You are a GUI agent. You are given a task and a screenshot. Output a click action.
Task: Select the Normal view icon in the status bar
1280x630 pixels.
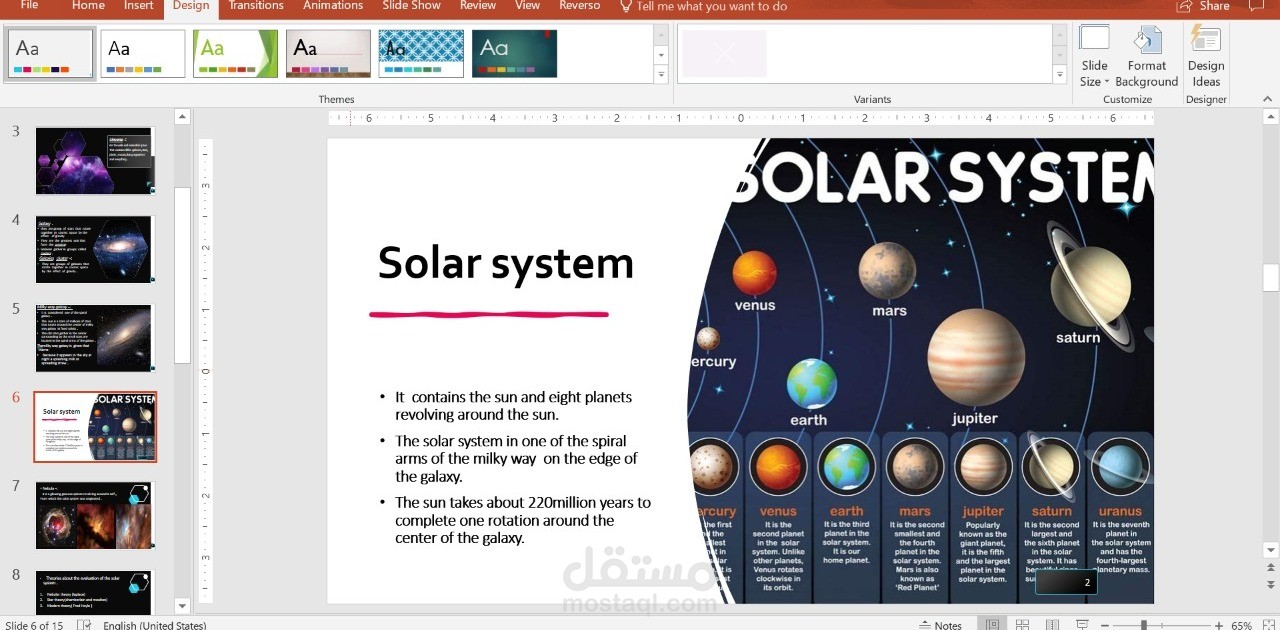[x=991, y=625]
